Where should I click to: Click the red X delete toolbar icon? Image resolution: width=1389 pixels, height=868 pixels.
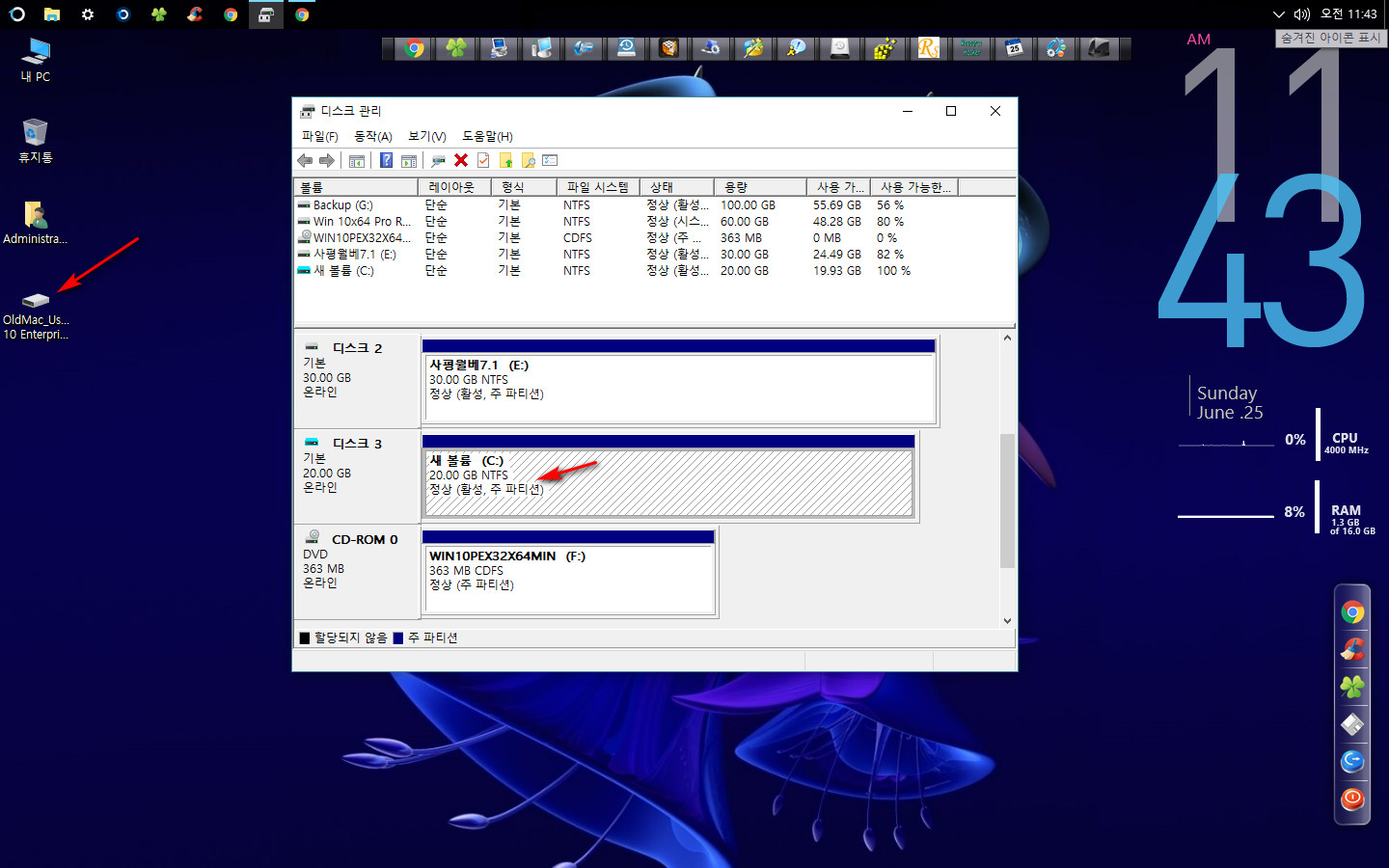pos(461,160)
